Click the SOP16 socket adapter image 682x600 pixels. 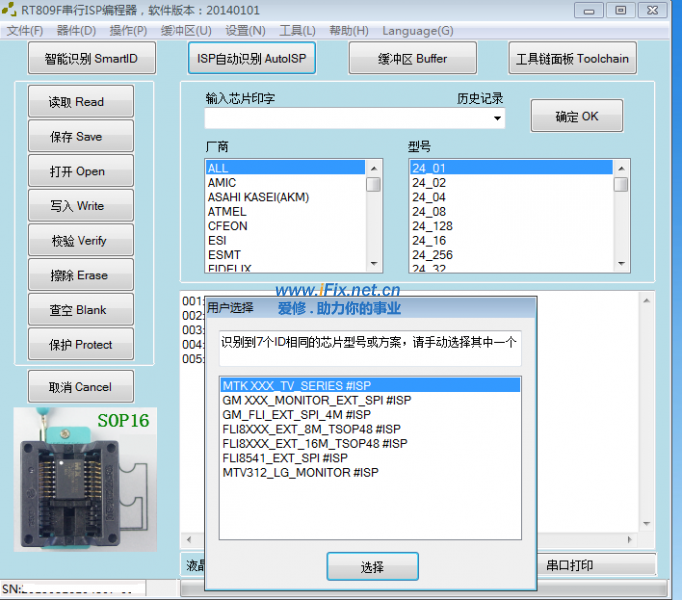click(85, 479)
